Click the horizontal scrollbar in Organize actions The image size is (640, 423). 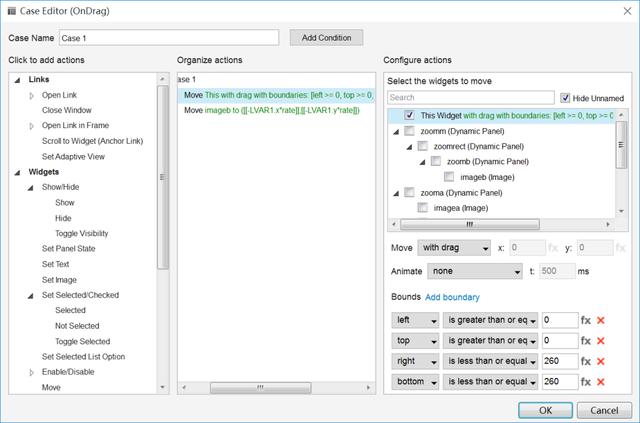click(x=260, y=387)
